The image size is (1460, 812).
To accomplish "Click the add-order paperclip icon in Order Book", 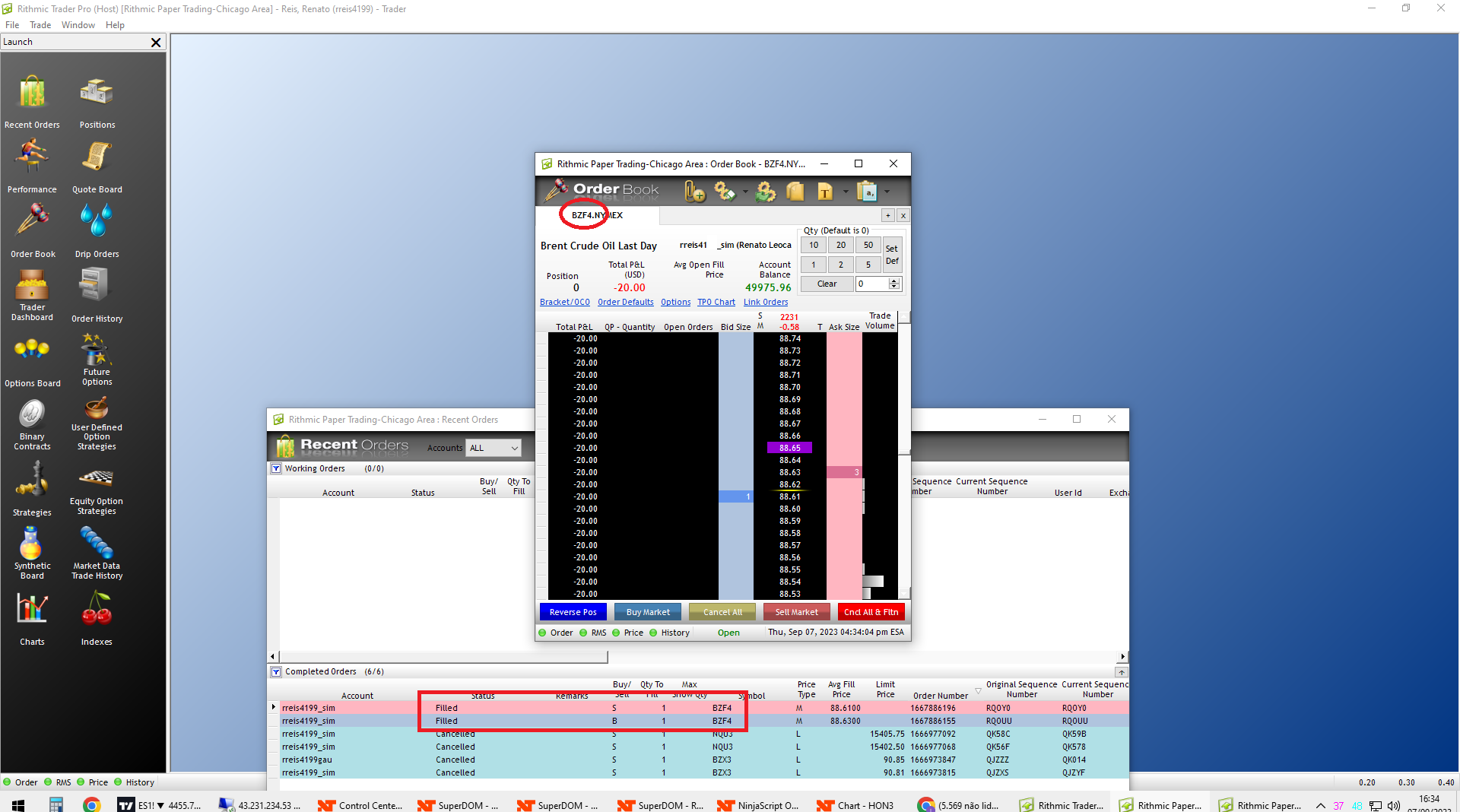I will tap(693, 192).
